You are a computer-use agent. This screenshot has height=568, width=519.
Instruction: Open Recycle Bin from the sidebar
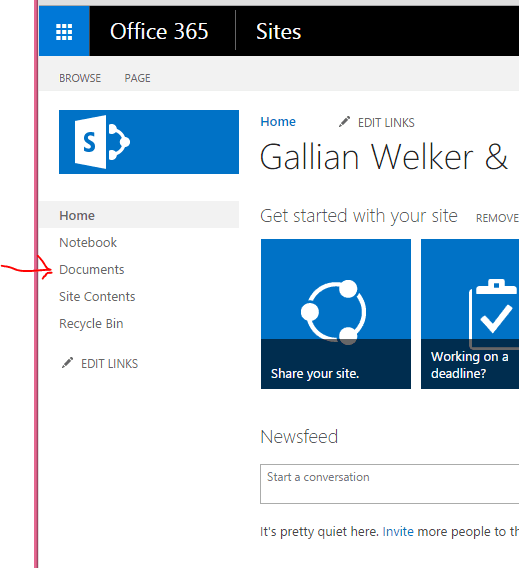pyautogui.click(x=91, y=323)
